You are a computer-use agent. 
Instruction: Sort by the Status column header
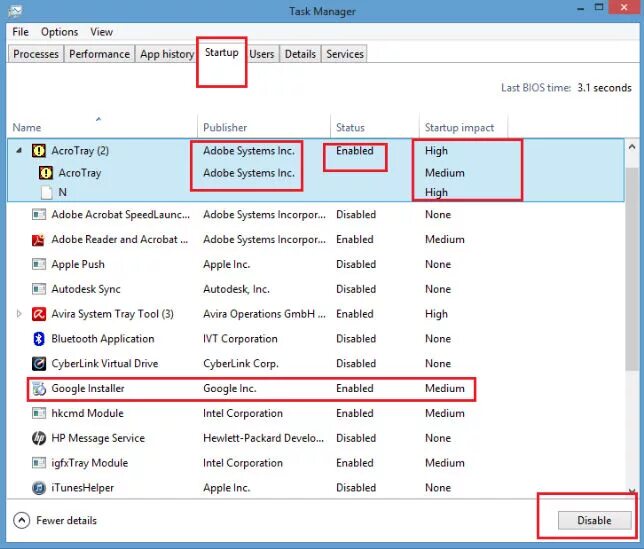click(x=375, y=126)
